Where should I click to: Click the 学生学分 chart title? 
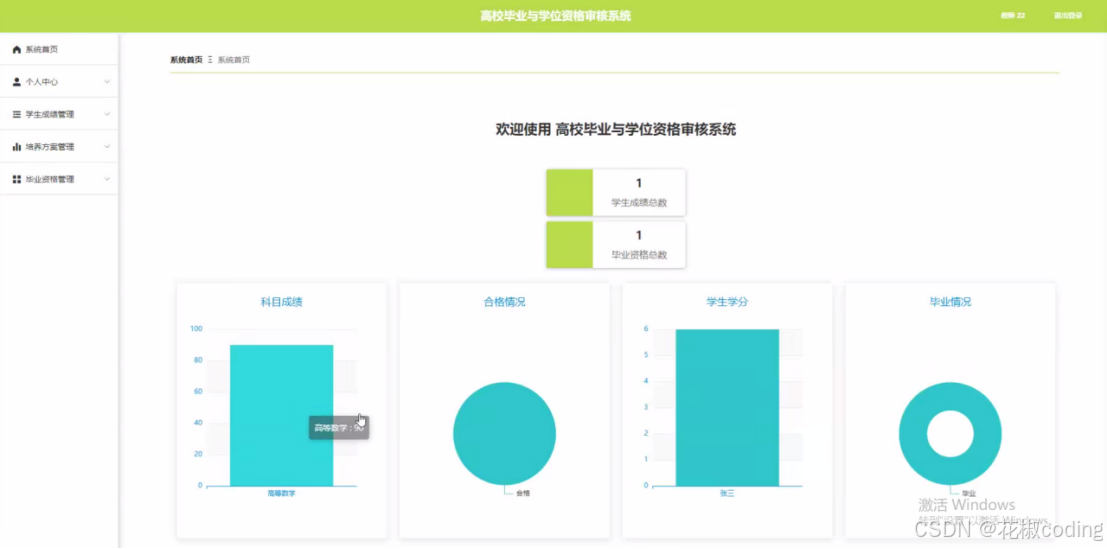pos(727,302)
